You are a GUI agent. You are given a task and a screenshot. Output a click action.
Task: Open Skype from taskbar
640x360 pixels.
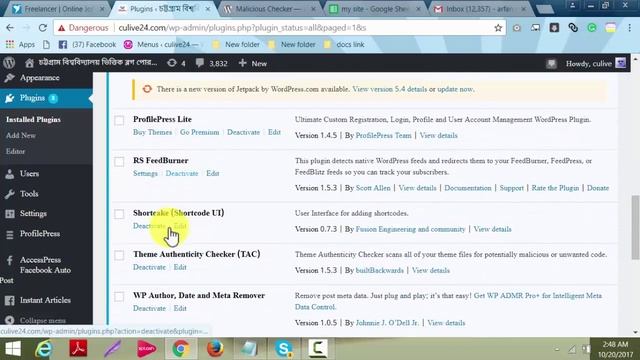click(x=283, y=349)
